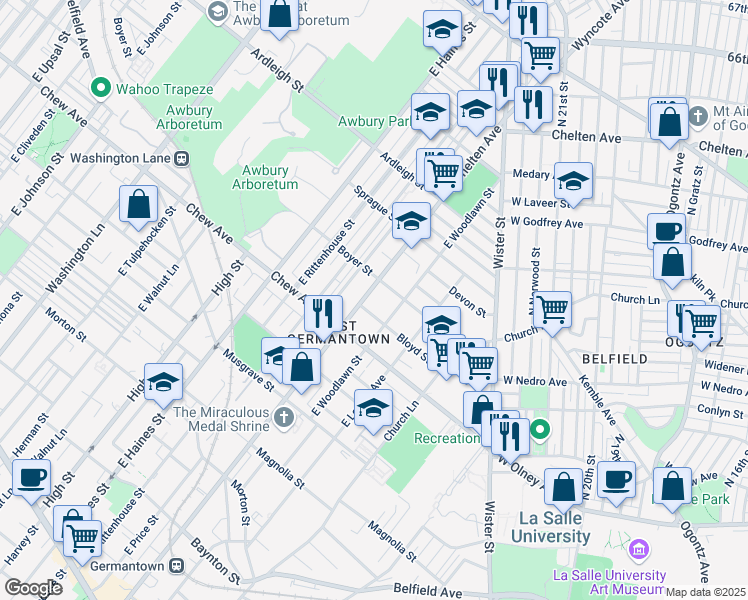Click the La Salle University label
This screenshot has width=748, height=600.
tap(551, 527)
